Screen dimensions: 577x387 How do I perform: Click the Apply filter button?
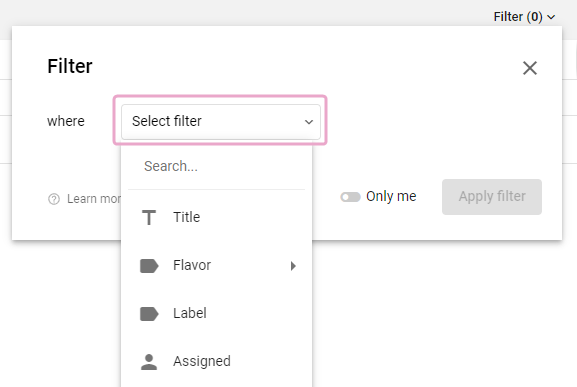[x=492, y=196]
